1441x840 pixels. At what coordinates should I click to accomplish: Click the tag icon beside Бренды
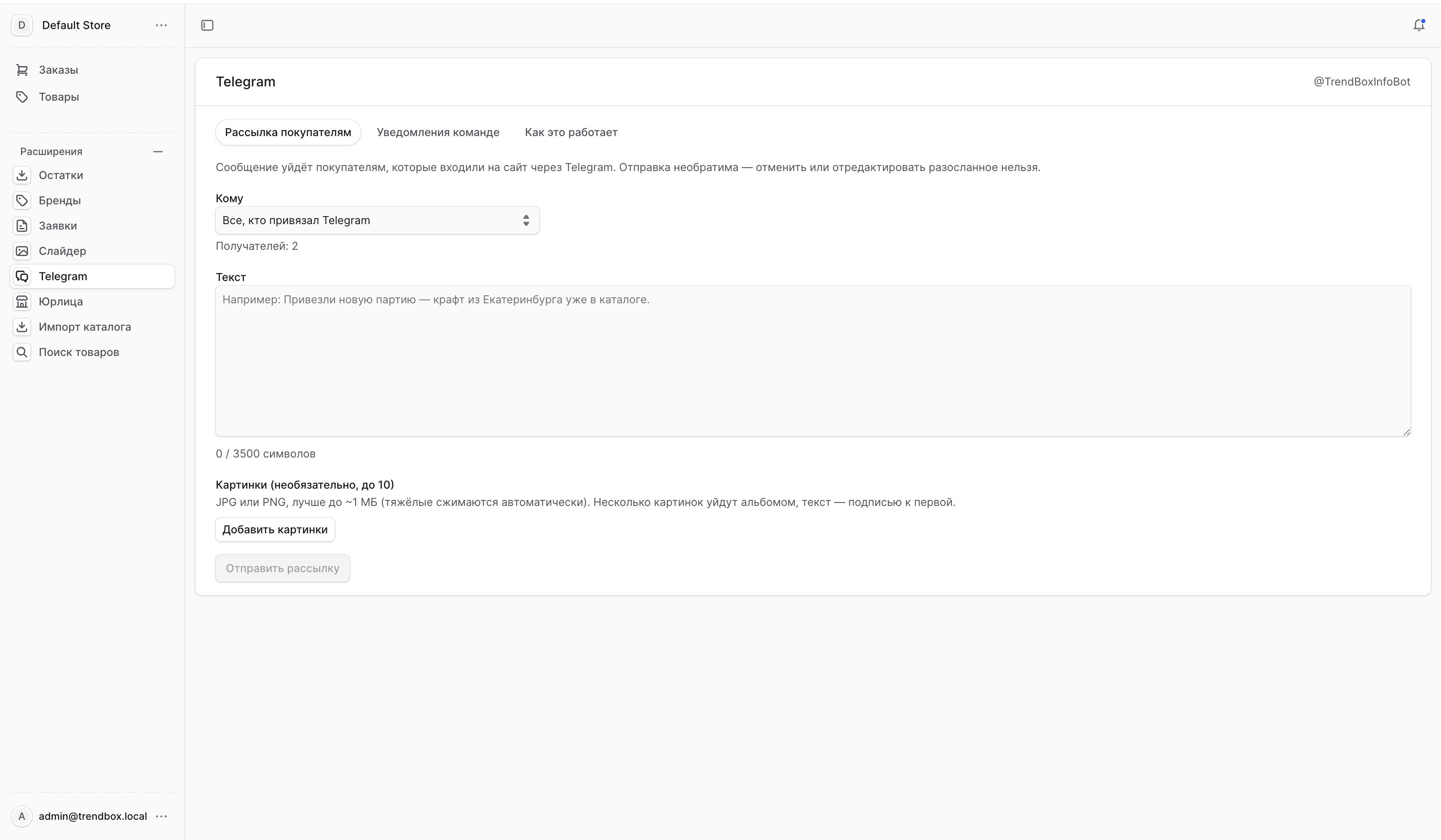pyautogui.click(x=22, y=200)
